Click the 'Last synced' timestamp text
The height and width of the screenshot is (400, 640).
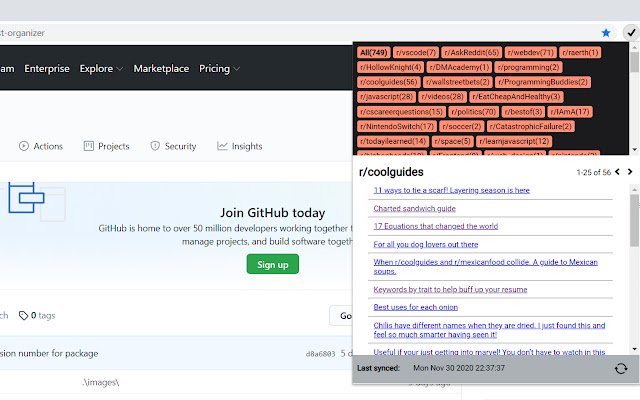(x=459, y=368)
